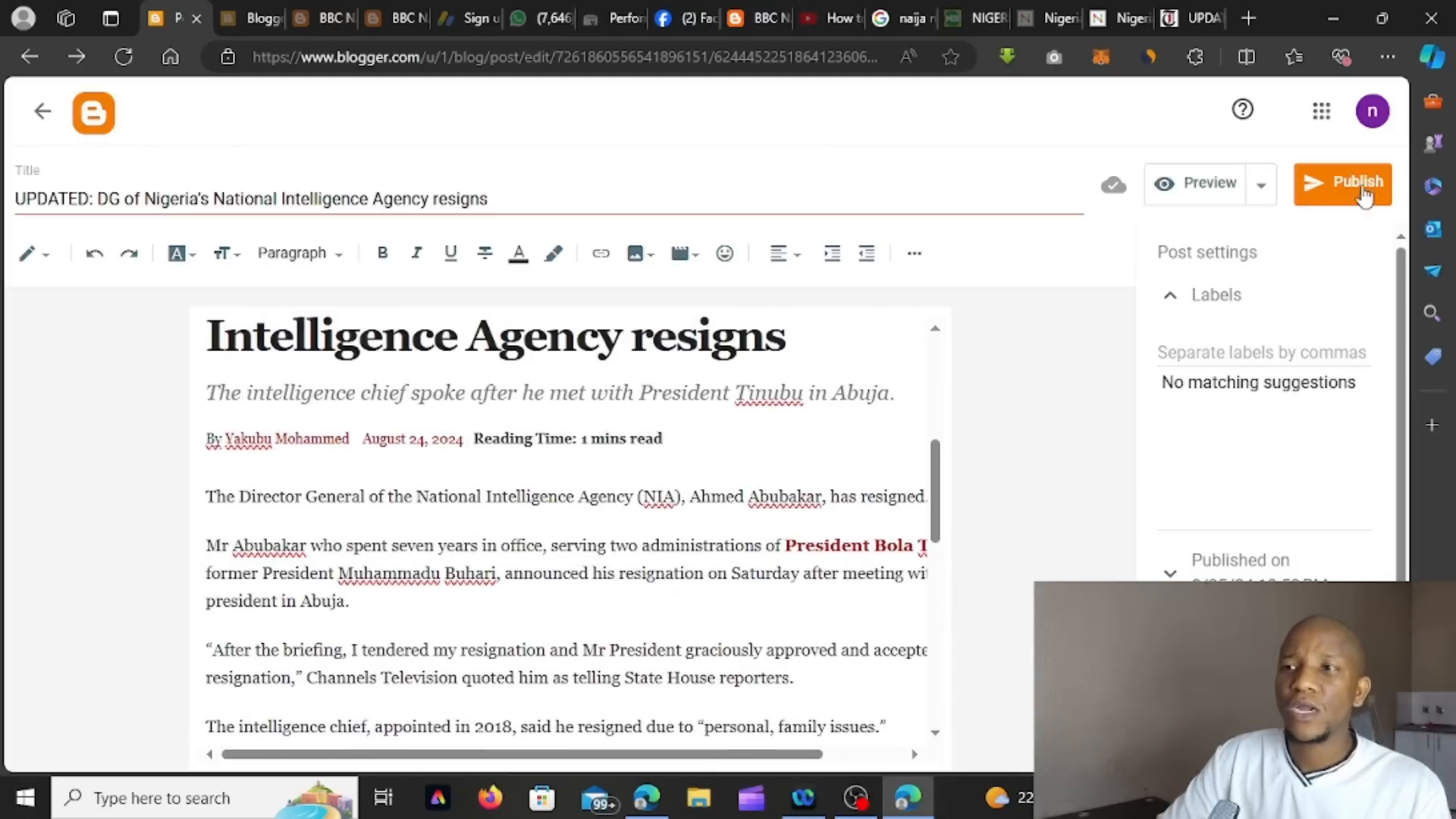Viewport: 1456px width, 819px height.
Task: Switch to the How to YouTube tab
Action: 831,18
